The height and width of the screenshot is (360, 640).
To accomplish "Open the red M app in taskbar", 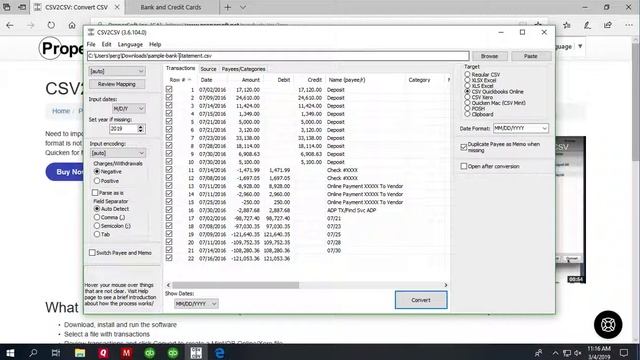I will (126, 353).
